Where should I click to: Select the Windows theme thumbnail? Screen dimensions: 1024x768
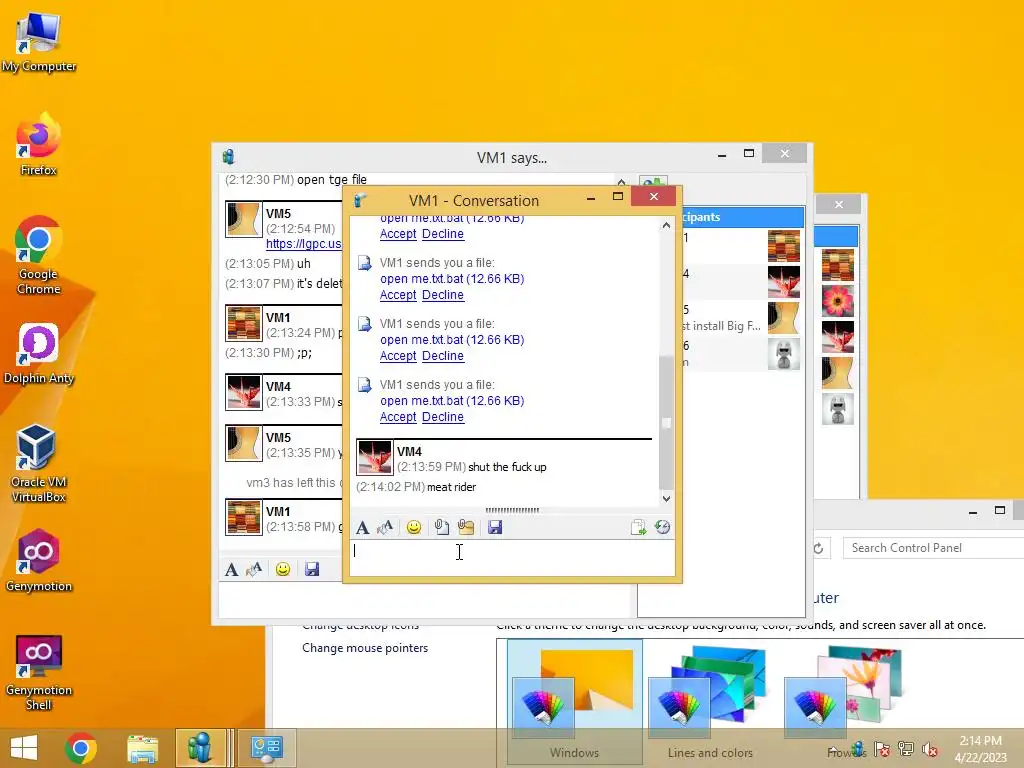[575, 700]
